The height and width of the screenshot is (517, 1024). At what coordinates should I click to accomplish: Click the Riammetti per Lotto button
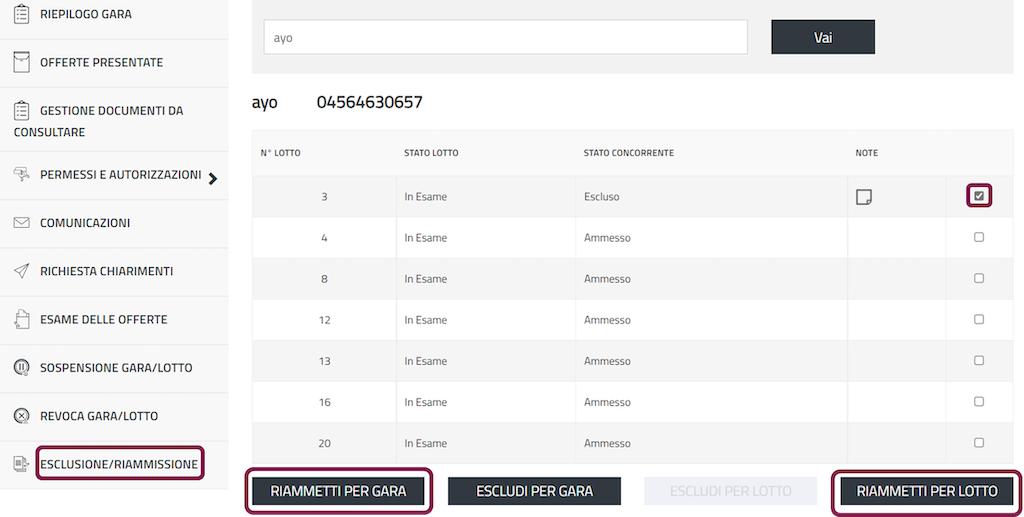(927, 491)
